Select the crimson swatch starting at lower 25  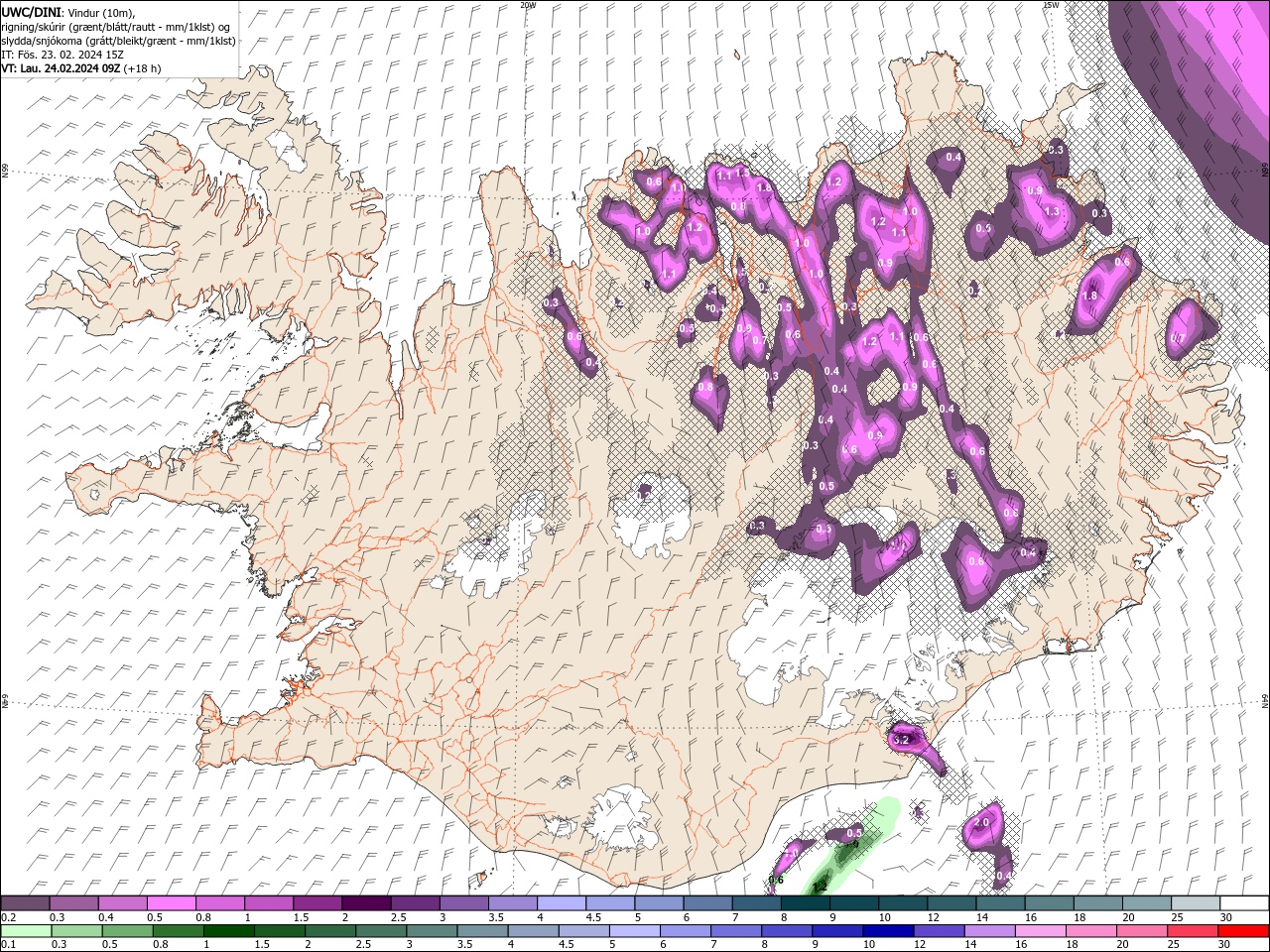[x=1194, y=931]
